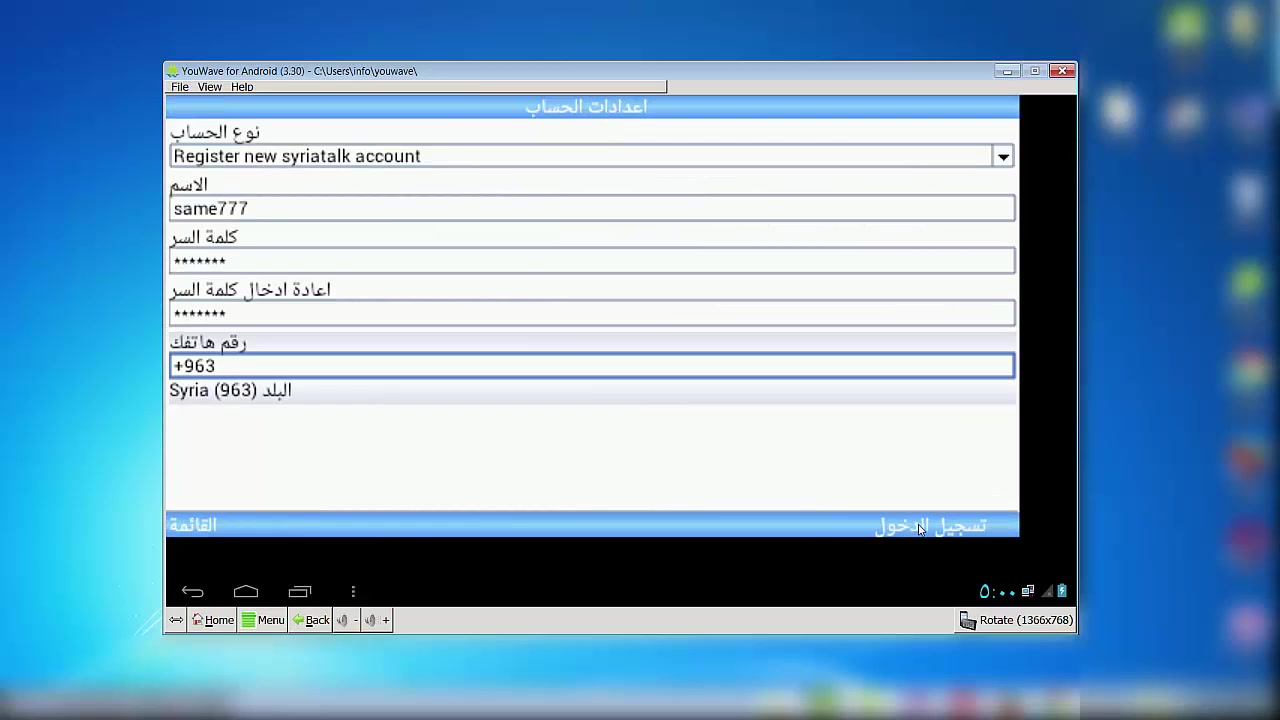Open the Syria (963) country selector
This screenshot has height=720, width=1280.
point(592,391)
